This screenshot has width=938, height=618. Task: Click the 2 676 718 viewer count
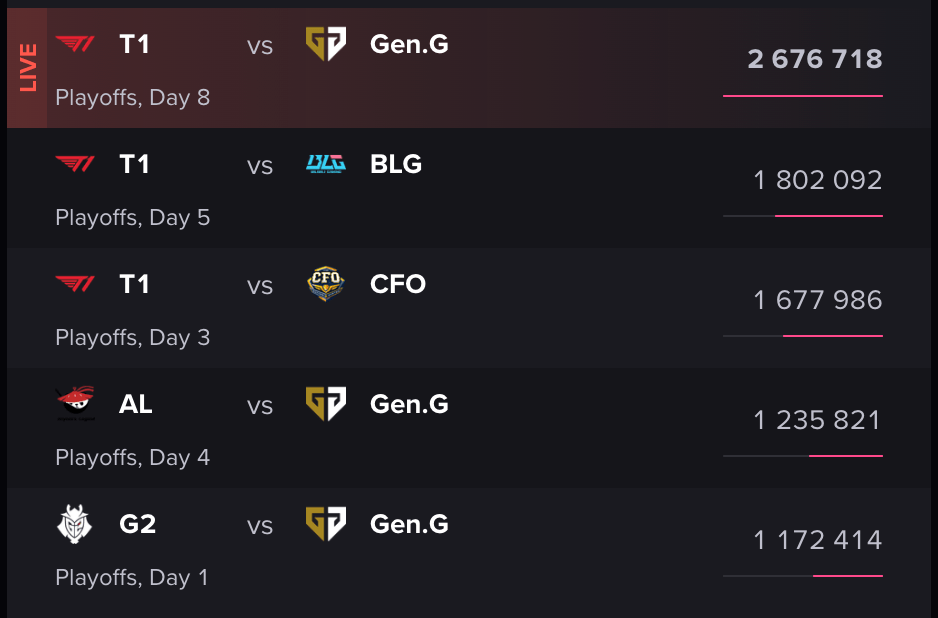pyautogui.click(x=815, y=59)
